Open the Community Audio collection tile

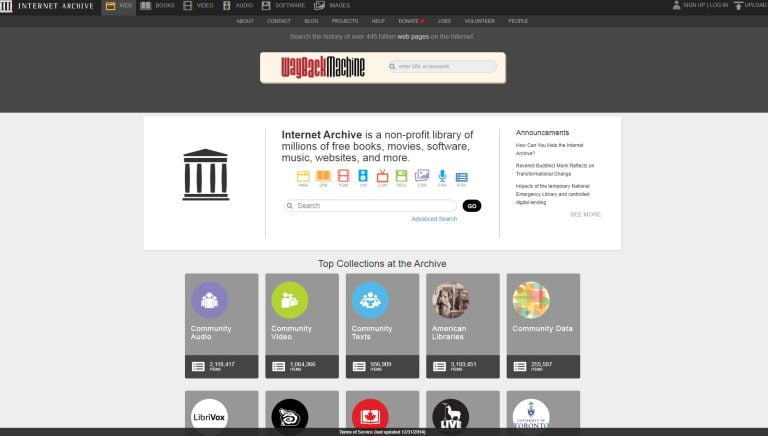[221, 326]
